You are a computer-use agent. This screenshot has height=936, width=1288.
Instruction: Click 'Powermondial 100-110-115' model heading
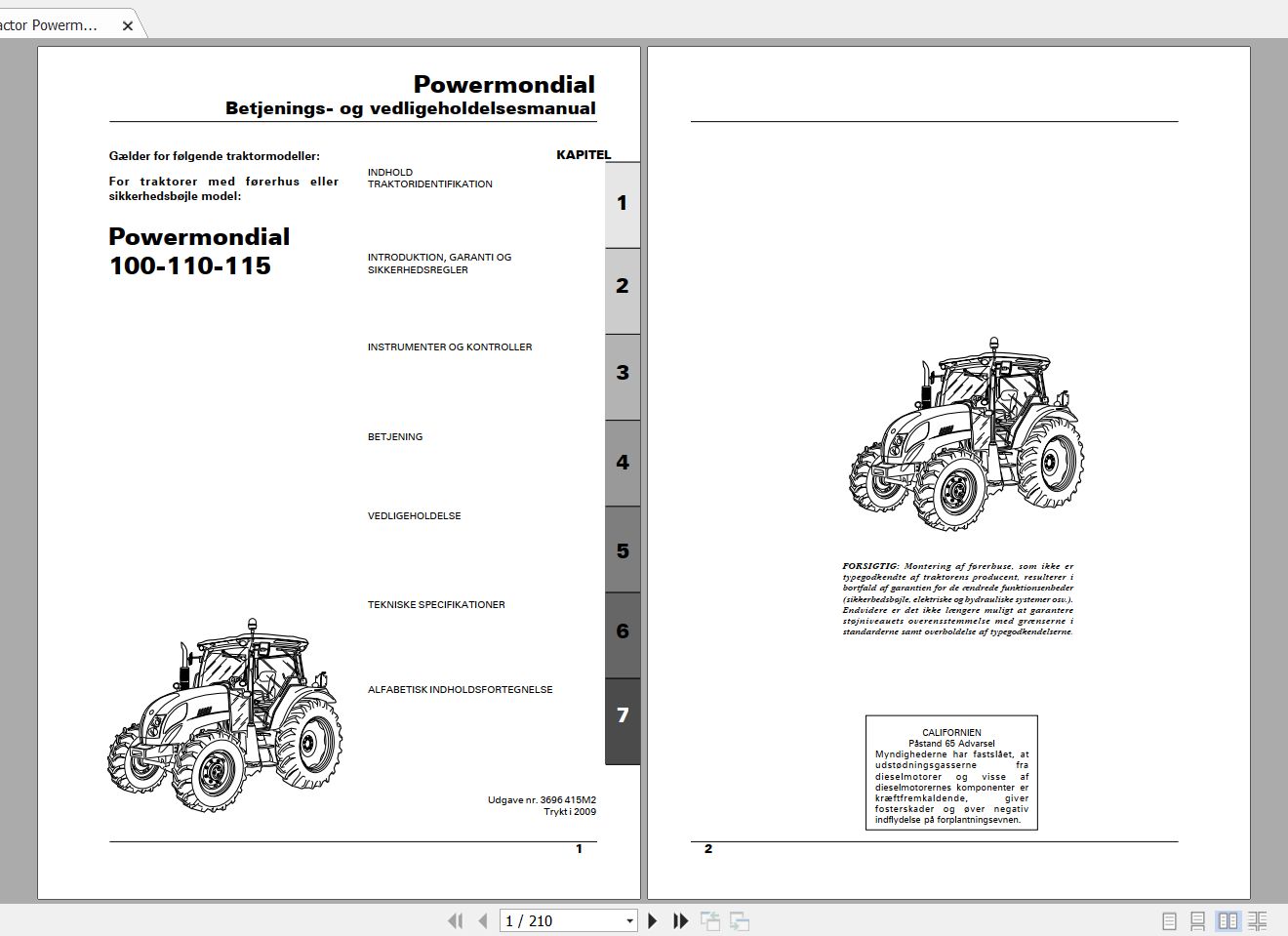pos(199,251)
